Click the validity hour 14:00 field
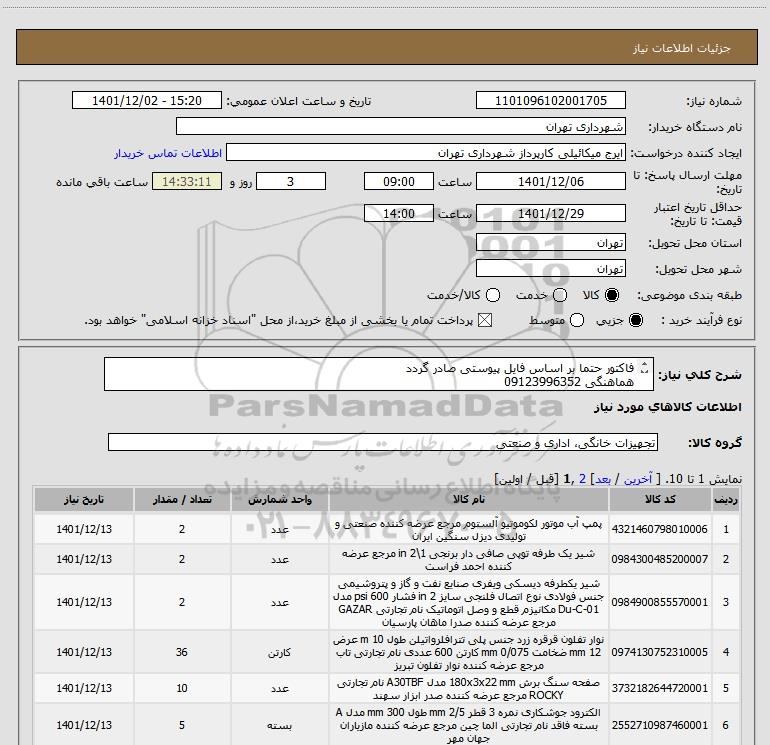The width and height of the screenshot is (770, 745). pos(399,213)
